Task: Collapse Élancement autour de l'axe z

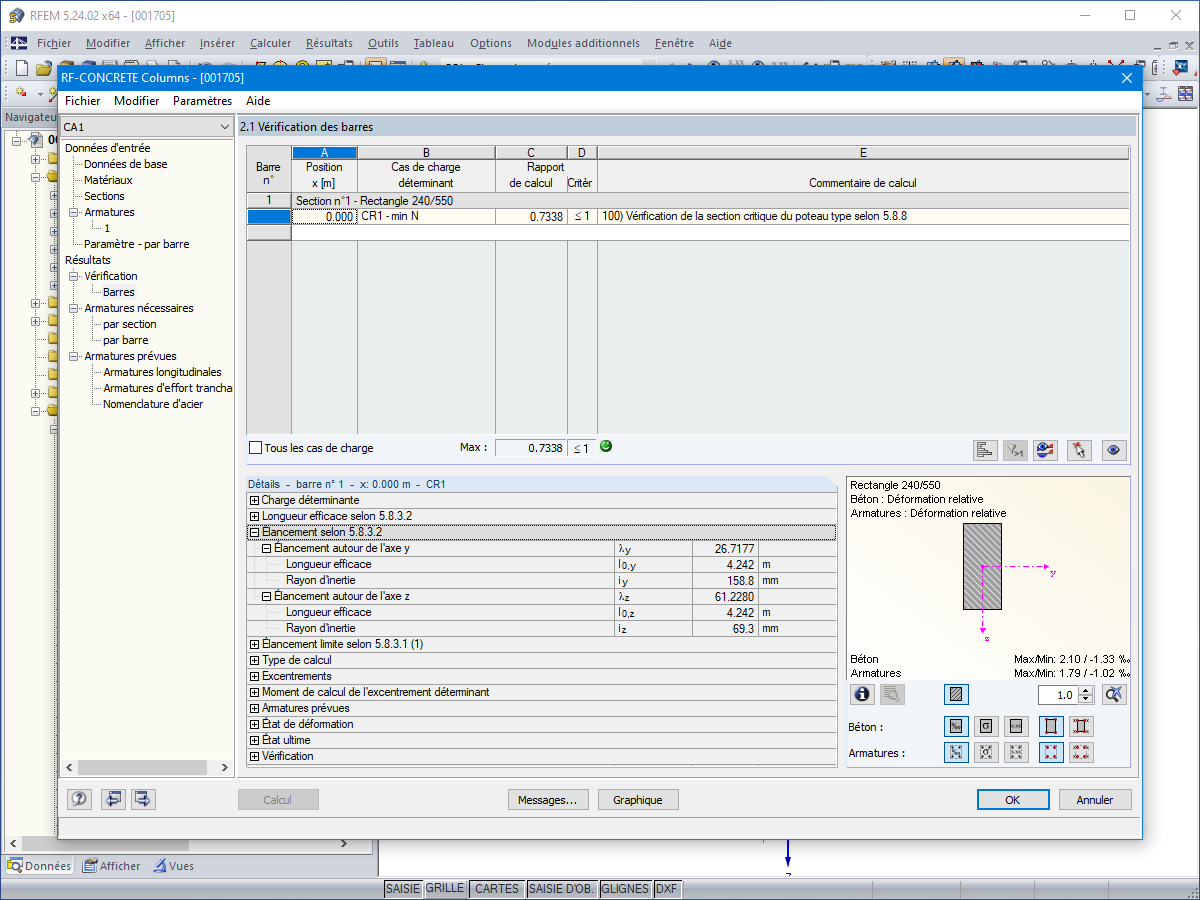Action: pos(266,596)
